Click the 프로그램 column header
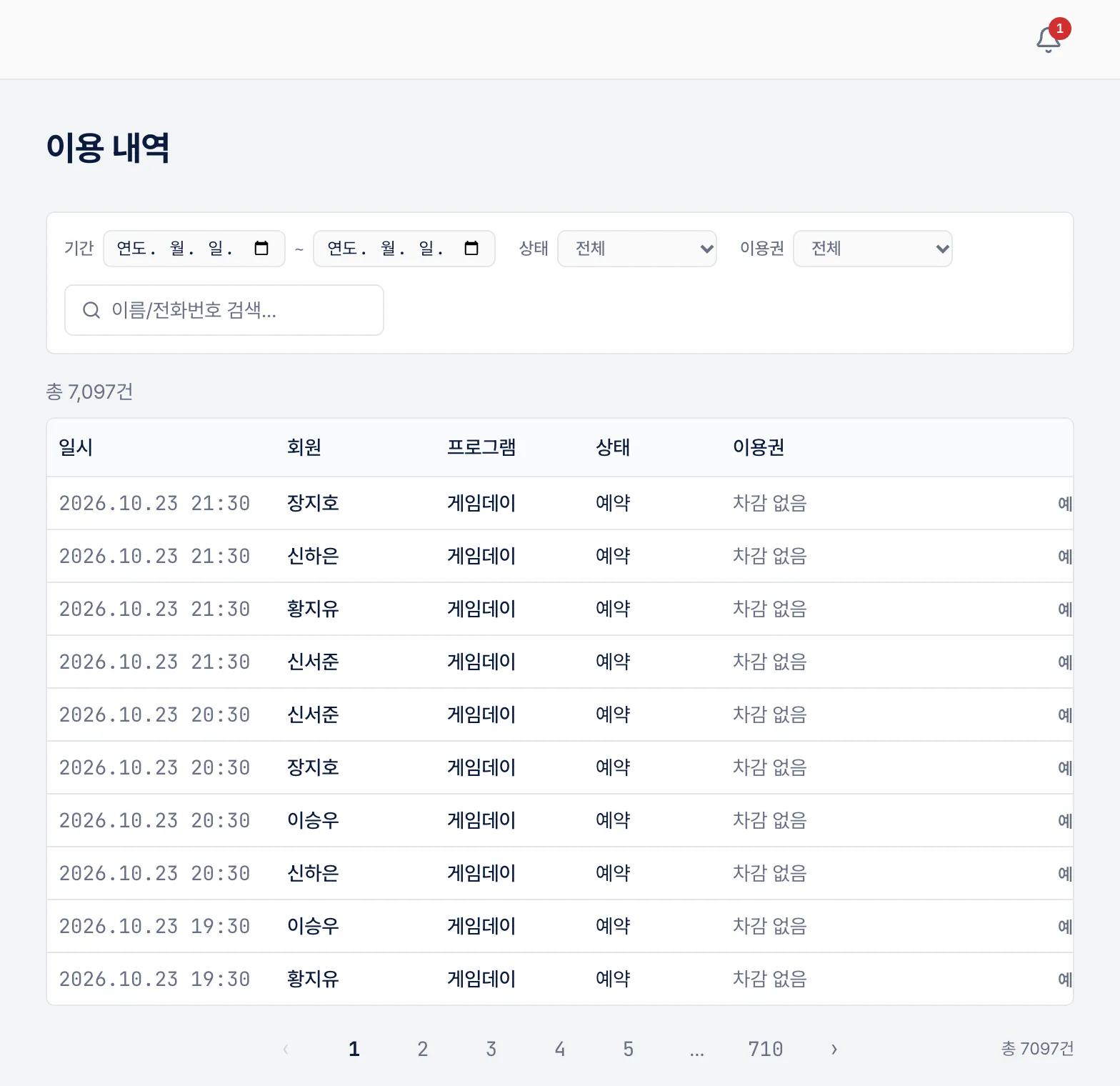1120x1086 pixels. click(x=481, y=447)
